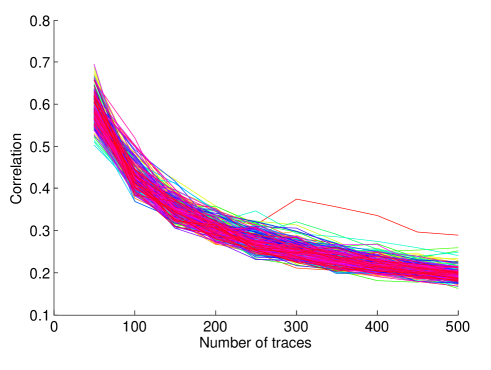Click the red outlier line's endpoint at 500 traces
This screenshot has height=370, width=491.
pos(458,235)
